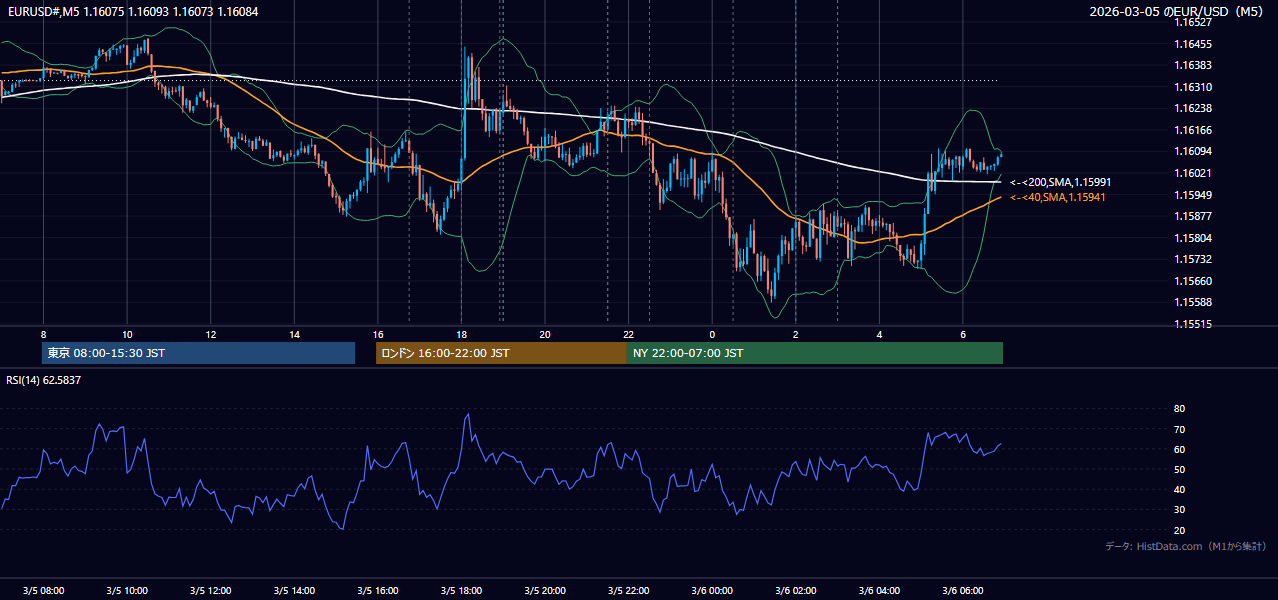Click the RSI(14) 62.5837 indicator label
Viewport: 1278px width, 600px height.
pyautogui.click(x=44, y=380)
